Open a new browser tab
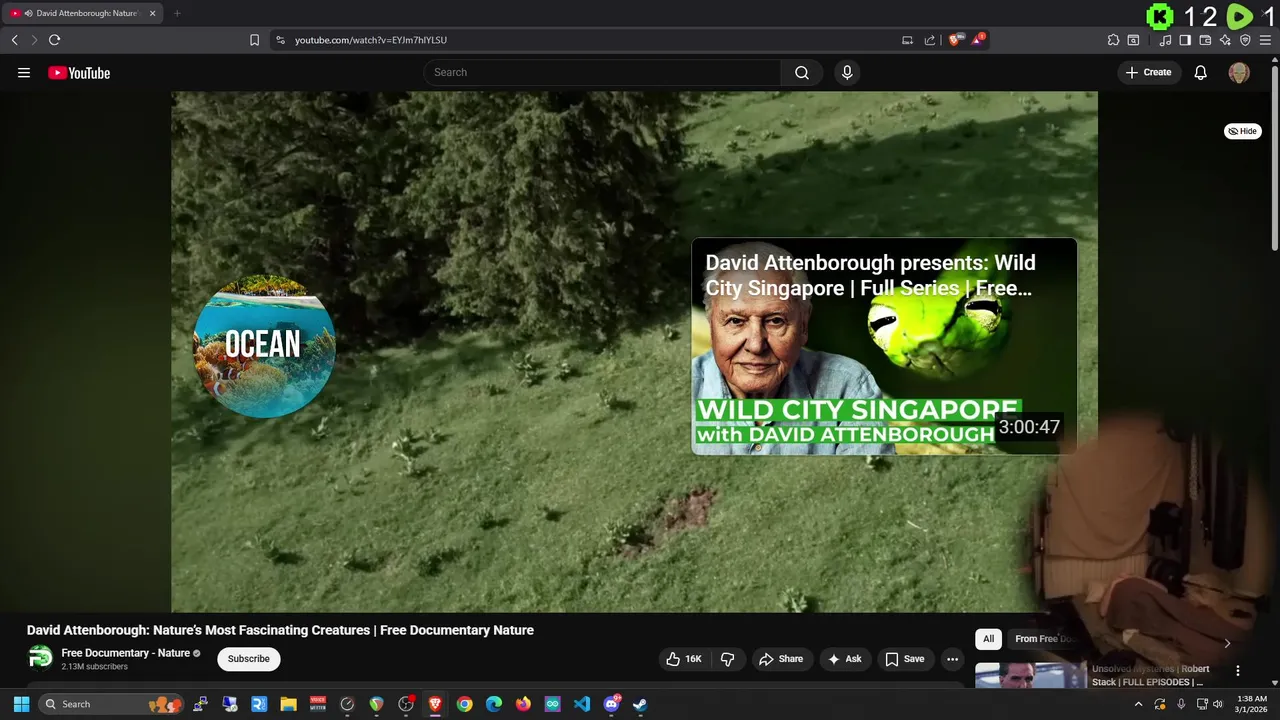 [x=177, y=13]
